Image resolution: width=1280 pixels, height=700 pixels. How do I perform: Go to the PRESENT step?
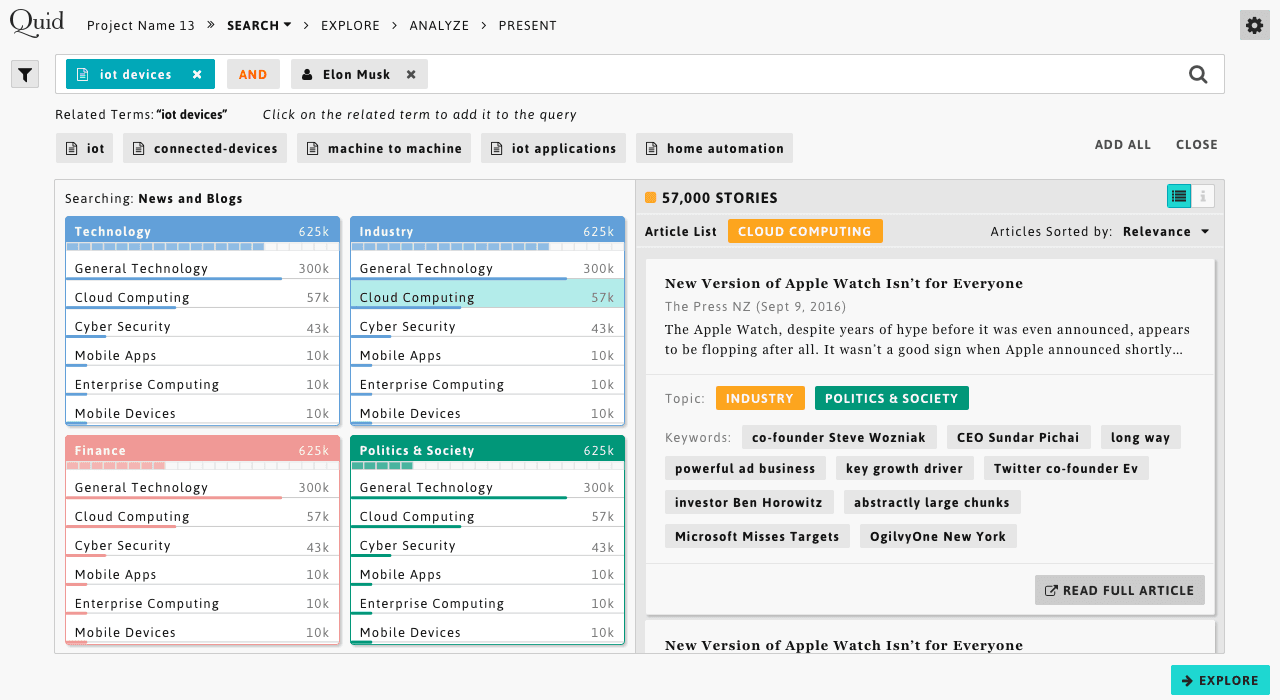528,25
